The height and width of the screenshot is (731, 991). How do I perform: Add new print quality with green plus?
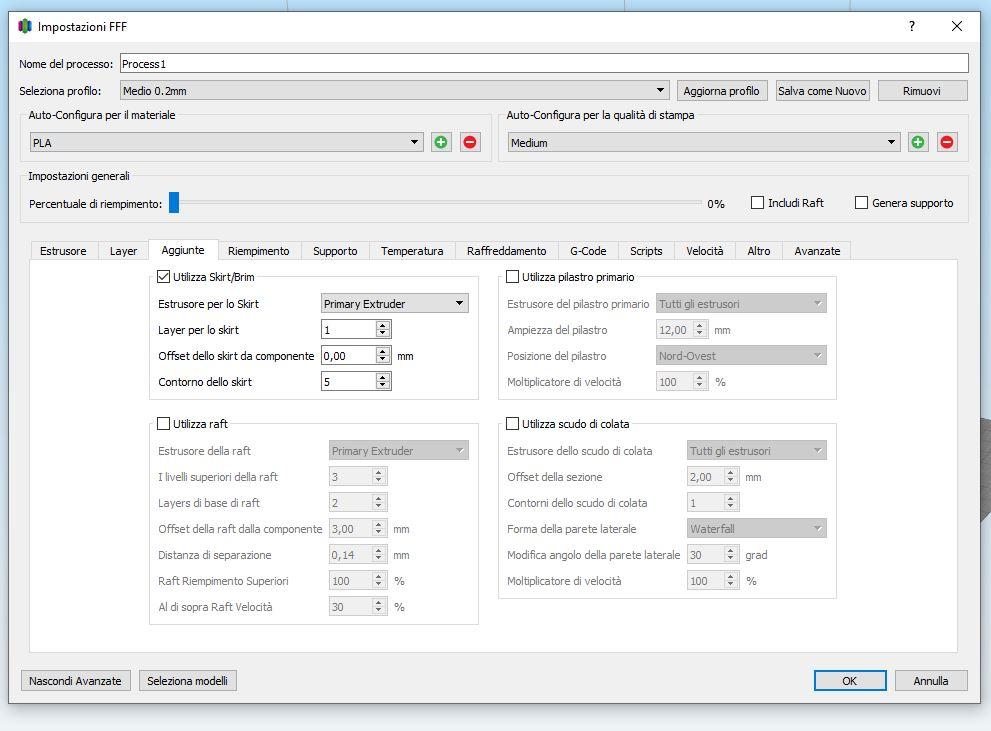pos(918,142)
